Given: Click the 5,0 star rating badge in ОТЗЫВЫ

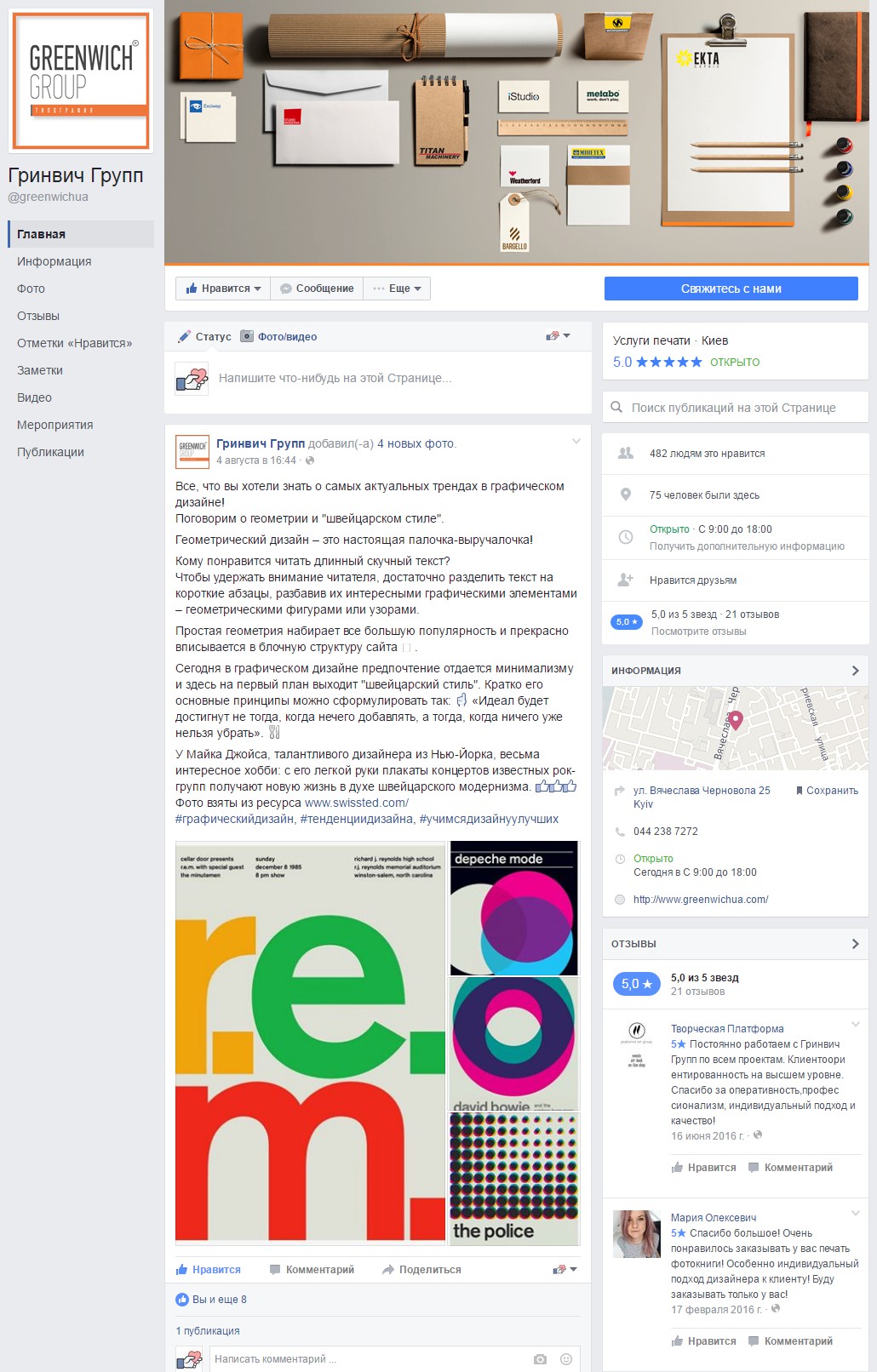Looking at the screenshot, I should coord(637,984).
